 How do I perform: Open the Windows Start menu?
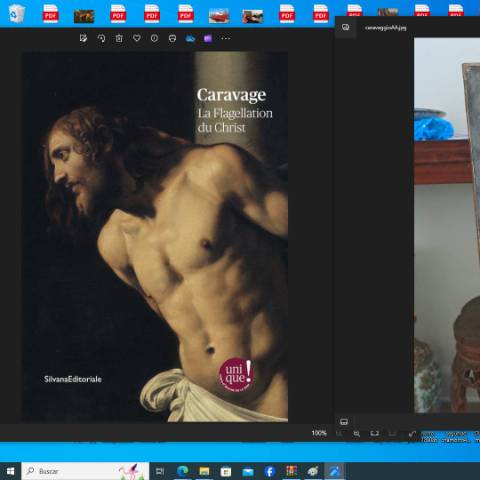(x=10, y=471)
